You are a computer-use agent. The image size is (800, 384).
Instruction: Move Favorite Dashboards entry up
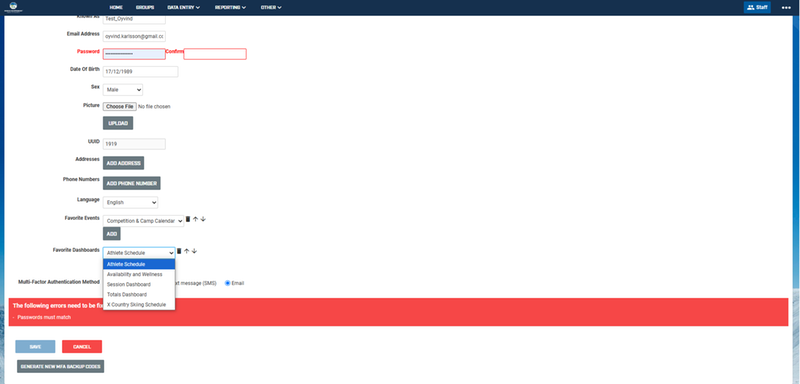[187, 251]
